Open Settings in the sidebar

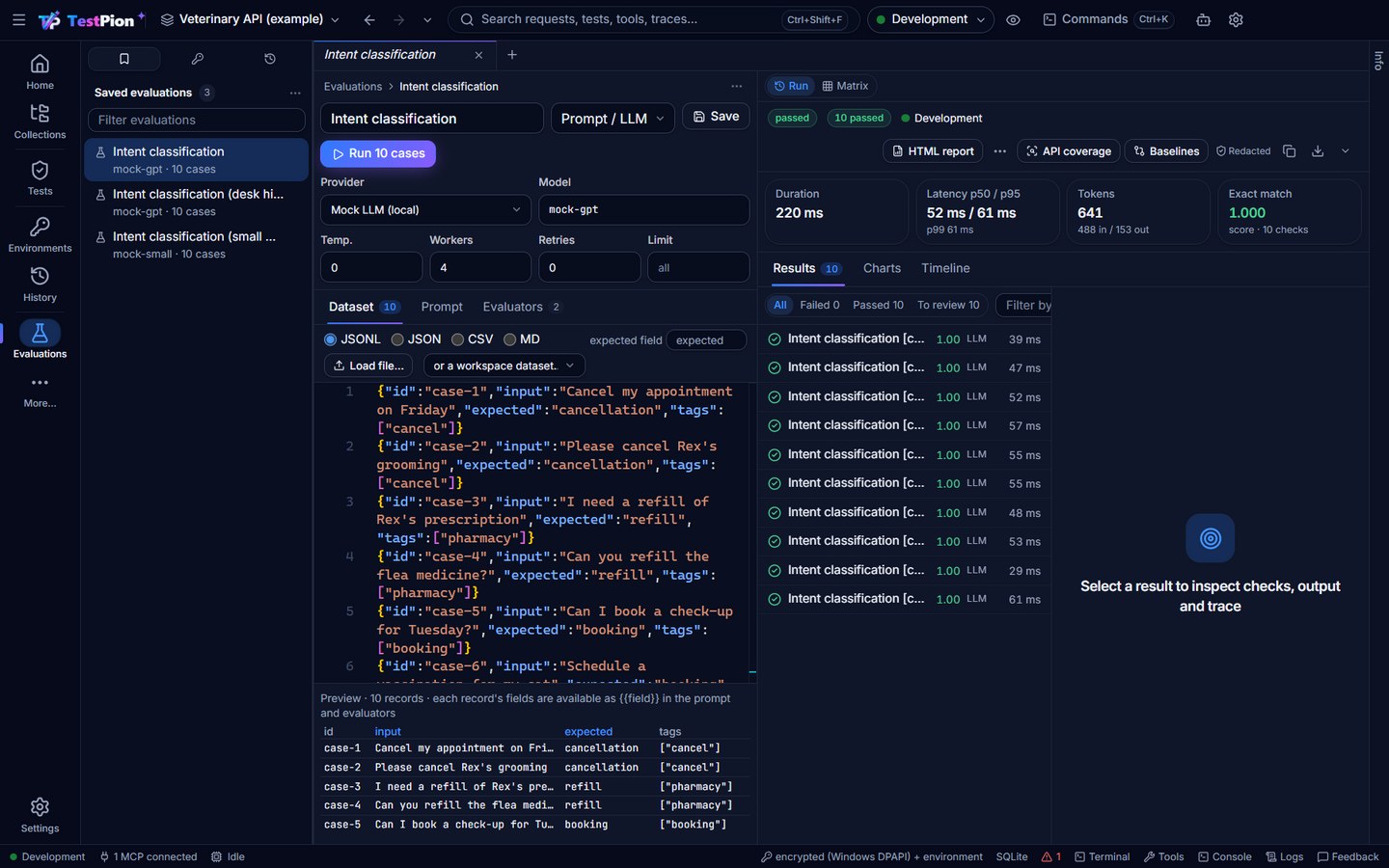point(40,816)
